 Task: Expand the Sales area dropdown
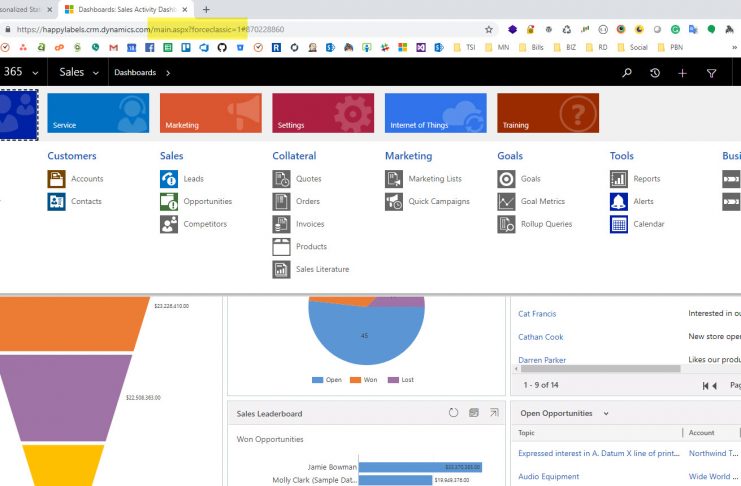point(96,73)
